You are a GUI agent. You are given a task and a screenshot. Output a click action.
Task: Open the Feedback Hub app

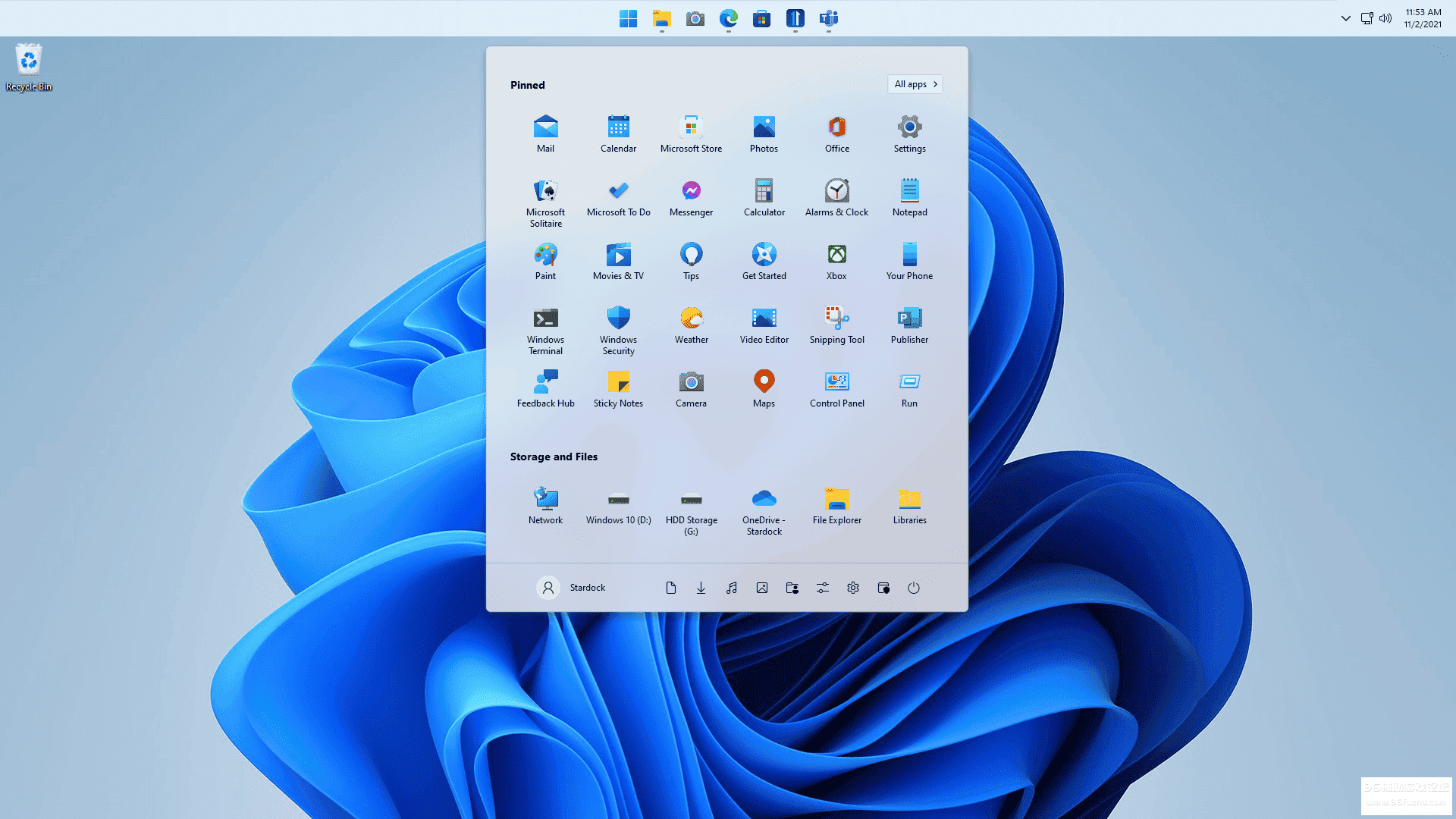[x=545, y=389]
